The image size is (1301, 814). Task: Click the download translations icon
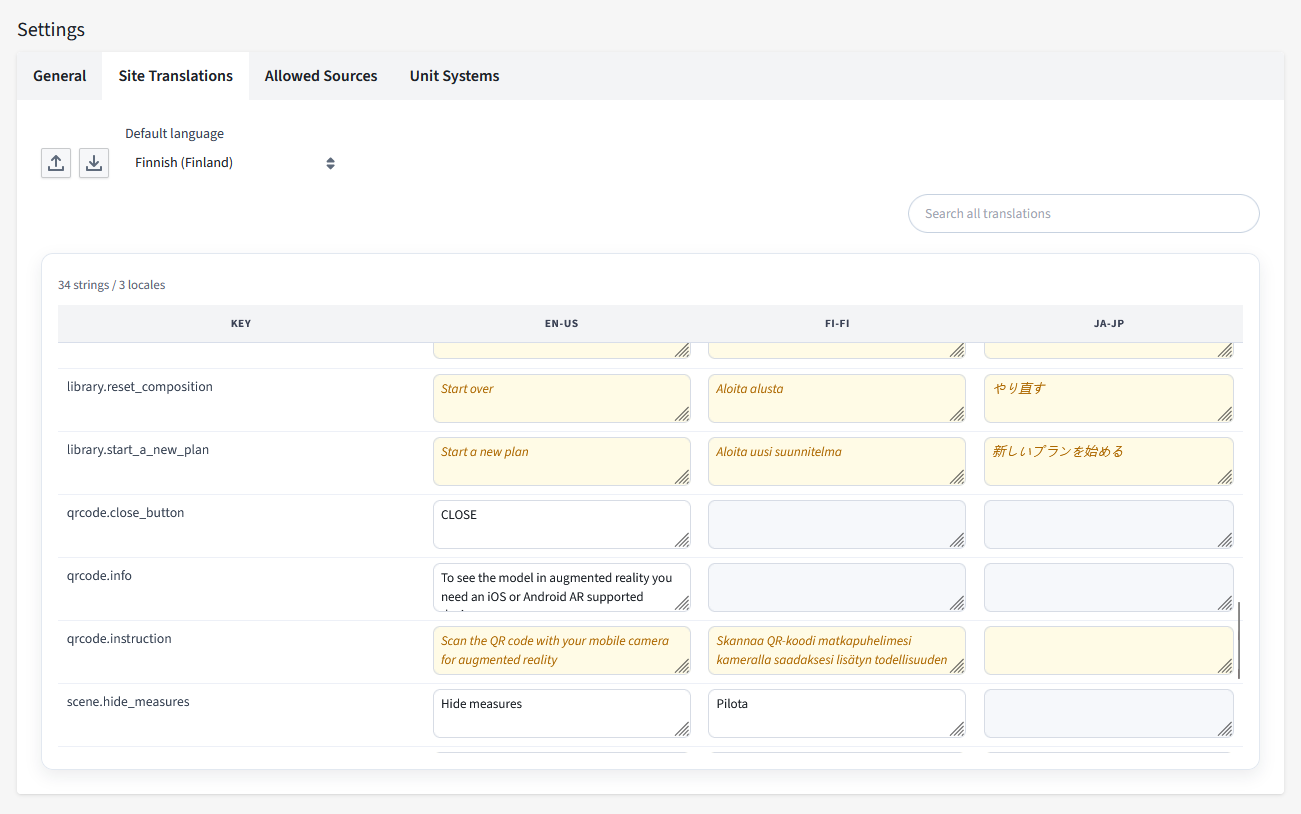point(94,163)
